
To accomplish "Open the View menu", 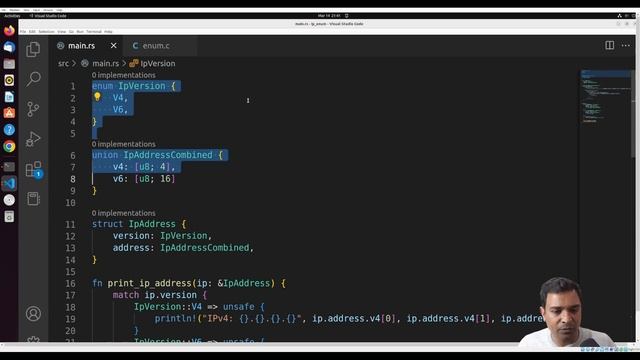I will tap(62, 31).
